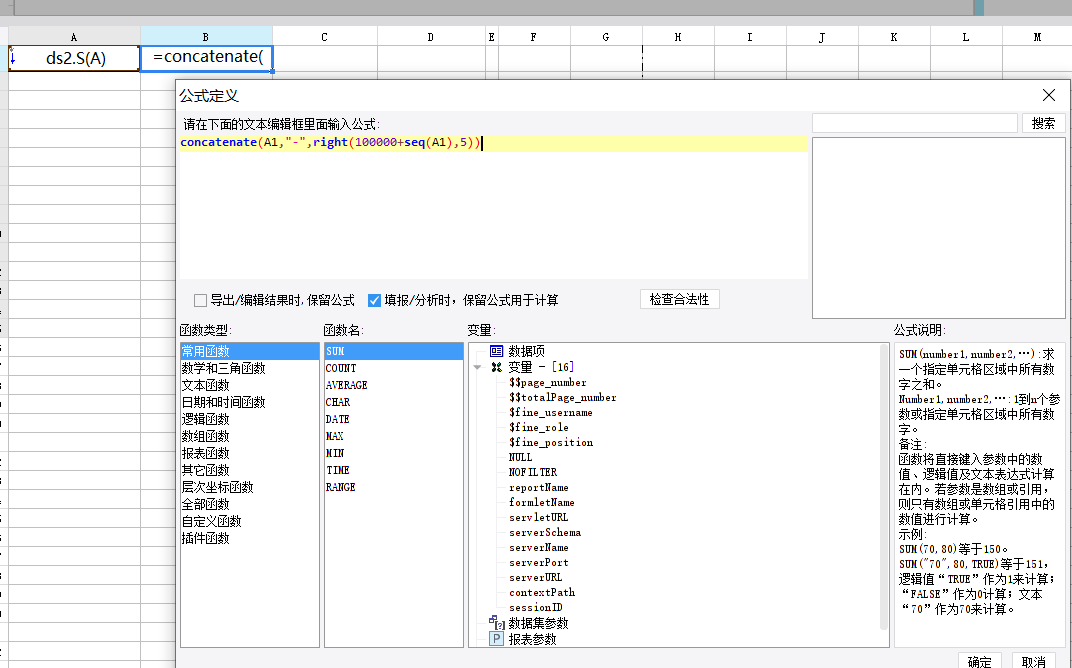
Task: Uncheck 填报/分析时,保留公式用于计算 checkbox
Action: (375, 300)
